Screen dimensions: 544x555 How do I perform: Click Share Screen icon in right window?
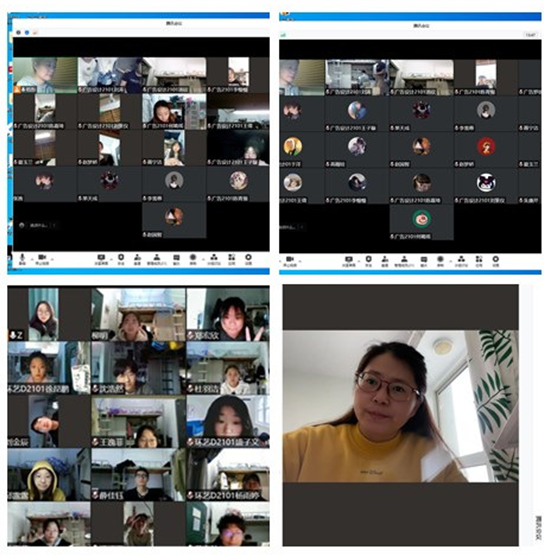(349, 261)
